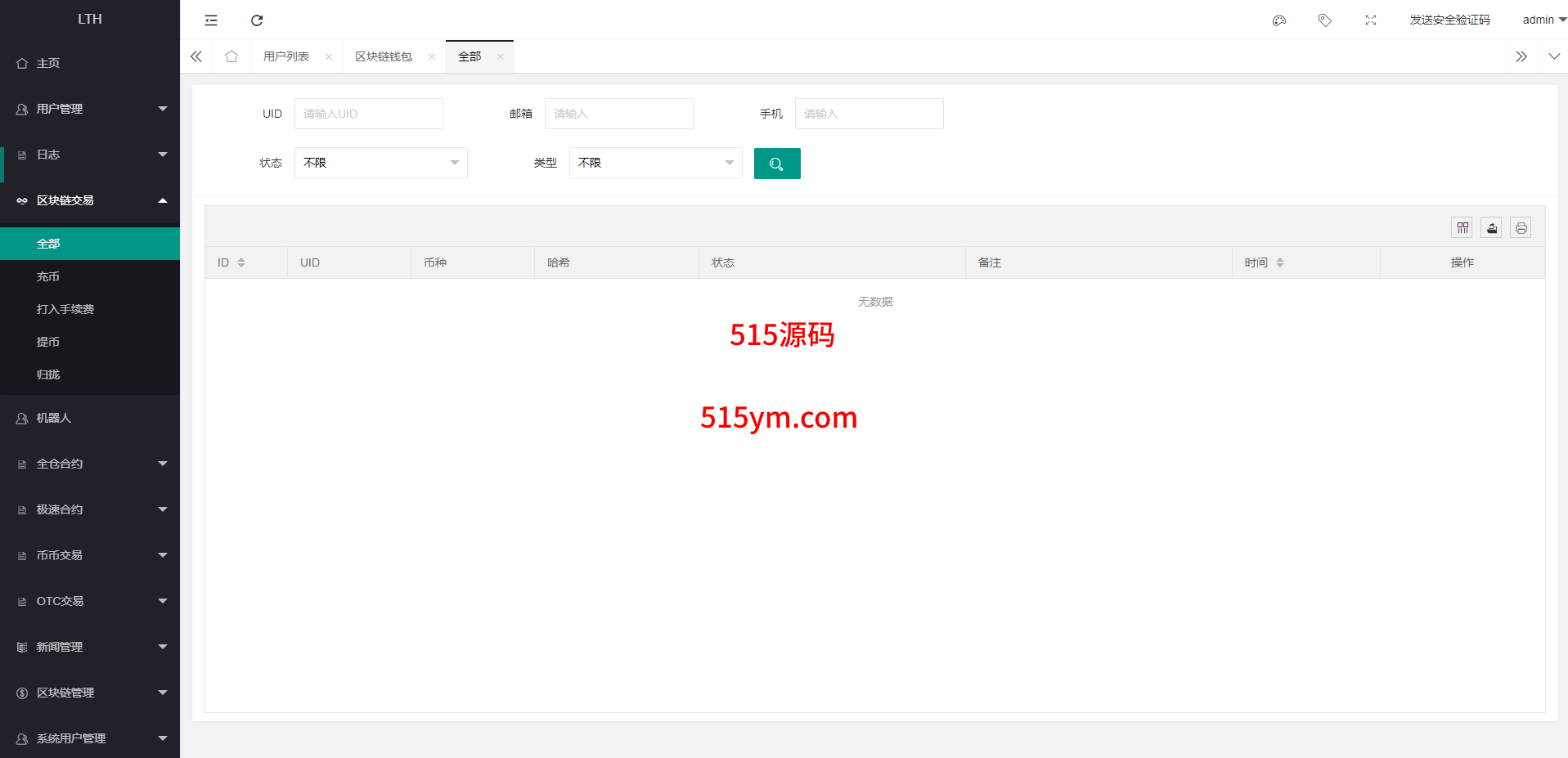The image size is (1568, 758).
Task: Click the sidebar collapse menu icon
Action: [211, 20]
